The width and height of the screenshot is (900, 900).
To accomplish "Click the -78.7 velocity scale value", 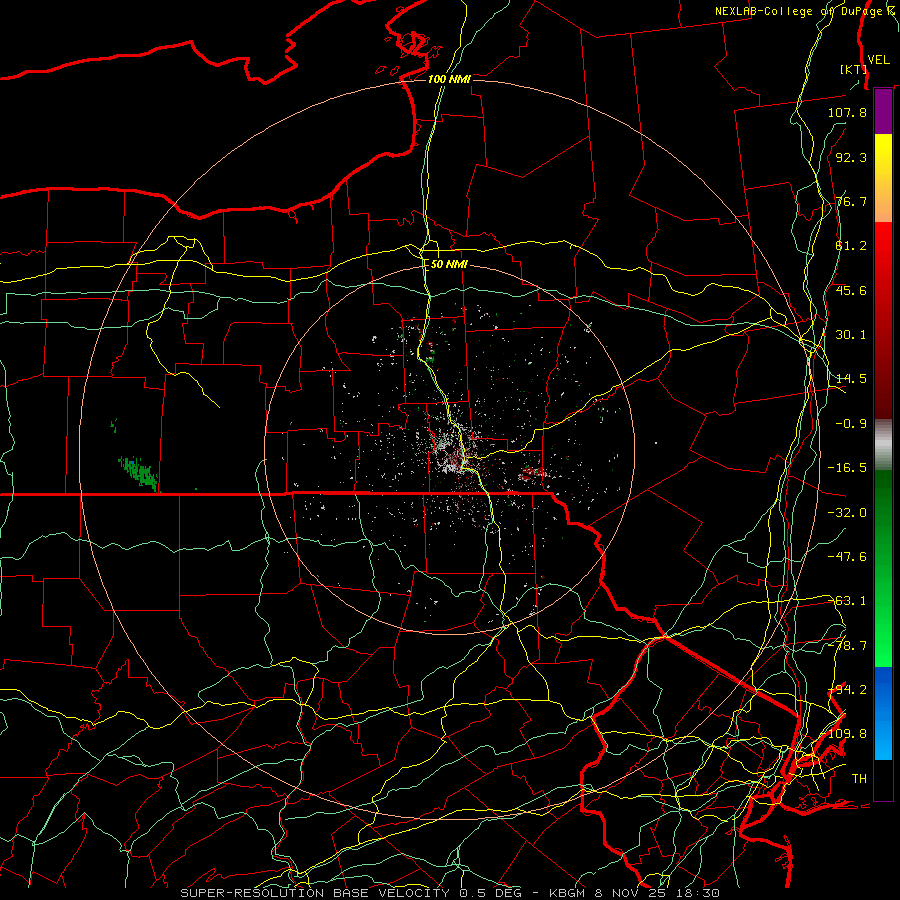I will pyautogui.click(x=847, y=646).
